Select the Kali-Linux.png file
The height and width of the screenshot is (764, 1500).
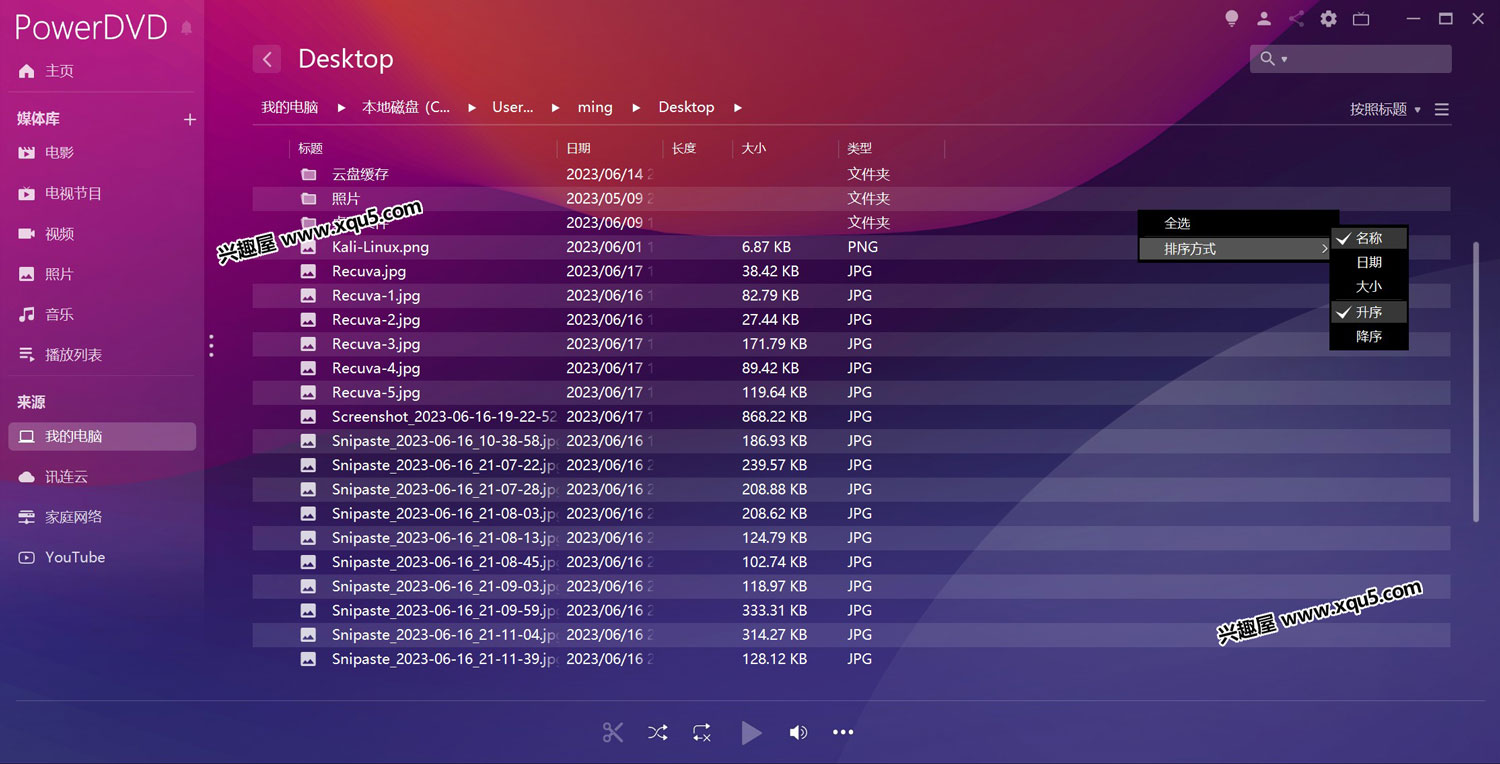coord(850,247)
